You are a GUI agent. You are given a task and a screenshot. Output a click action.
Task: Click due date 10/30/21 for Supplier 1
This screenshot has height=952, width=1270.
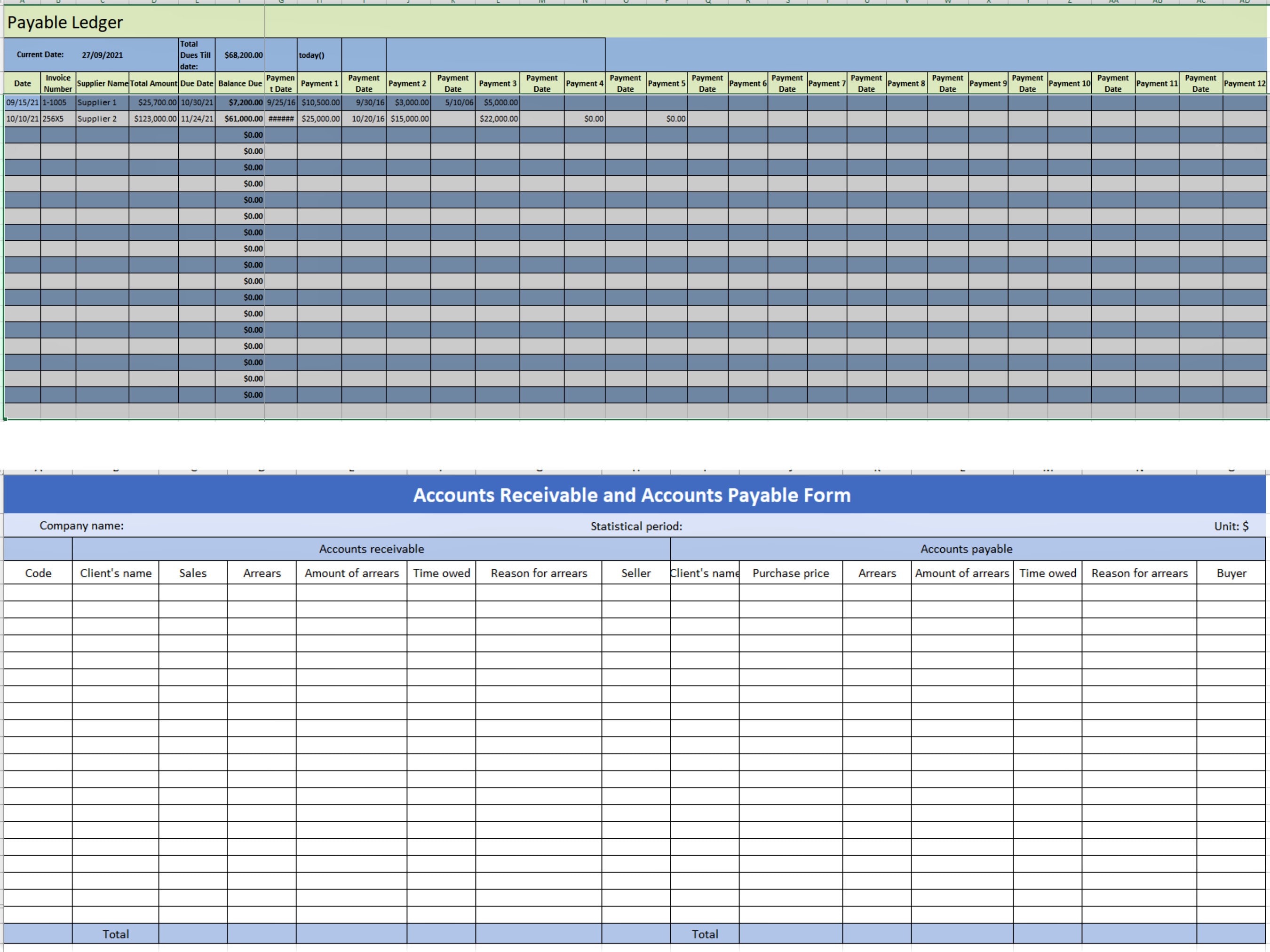196,102
